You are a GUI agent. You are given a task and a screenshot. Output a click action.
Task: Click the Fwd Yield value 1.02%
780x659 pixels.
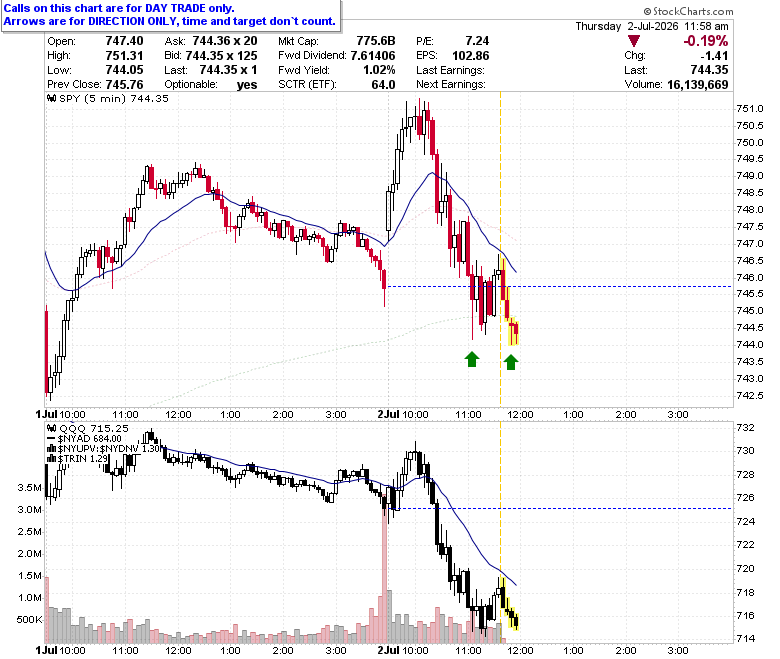(x=379, y=70)
